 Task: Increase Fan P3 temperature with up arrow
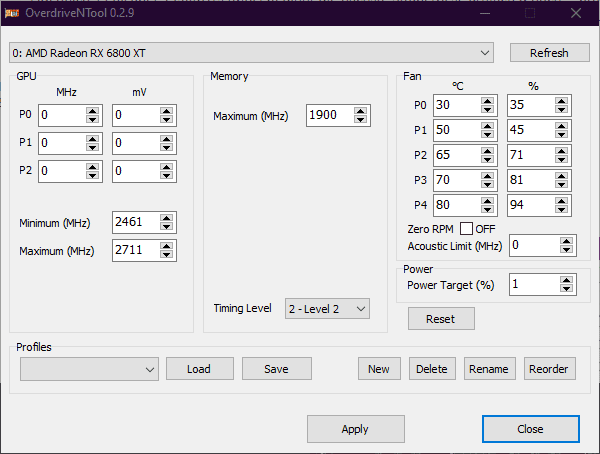(x=488, y=176)
